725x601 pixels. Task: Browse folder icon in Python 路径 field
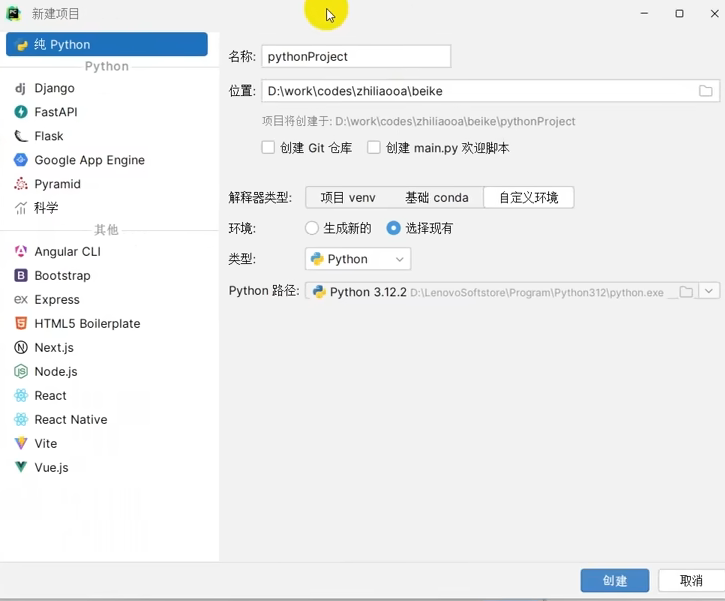[x=686, y=292]
